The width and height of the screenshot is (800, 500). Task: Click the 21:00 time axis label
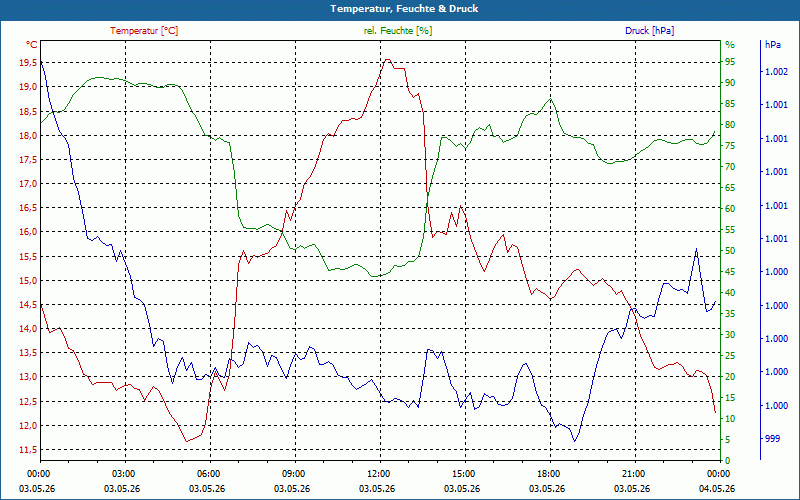(x=633, y=473)
